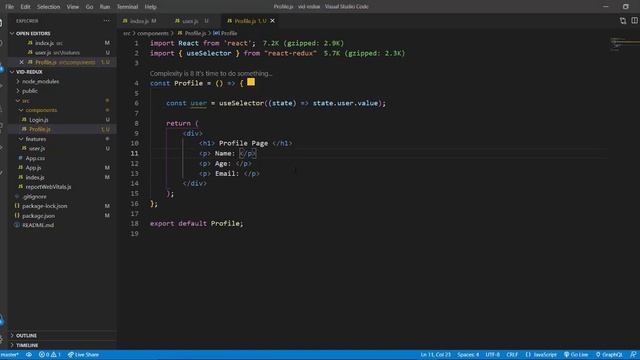Expand the public folder
The height and width of the screenshot is (360, 640).
(x=30, y=91)
